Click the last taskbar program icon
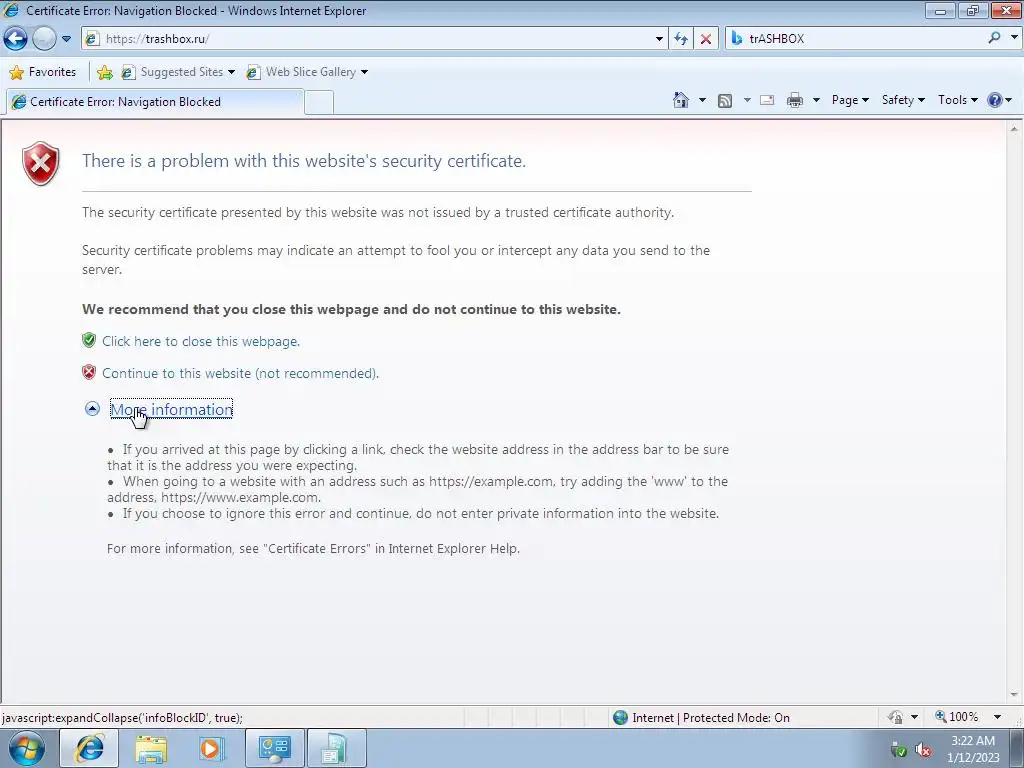 [x=336, y=748]
